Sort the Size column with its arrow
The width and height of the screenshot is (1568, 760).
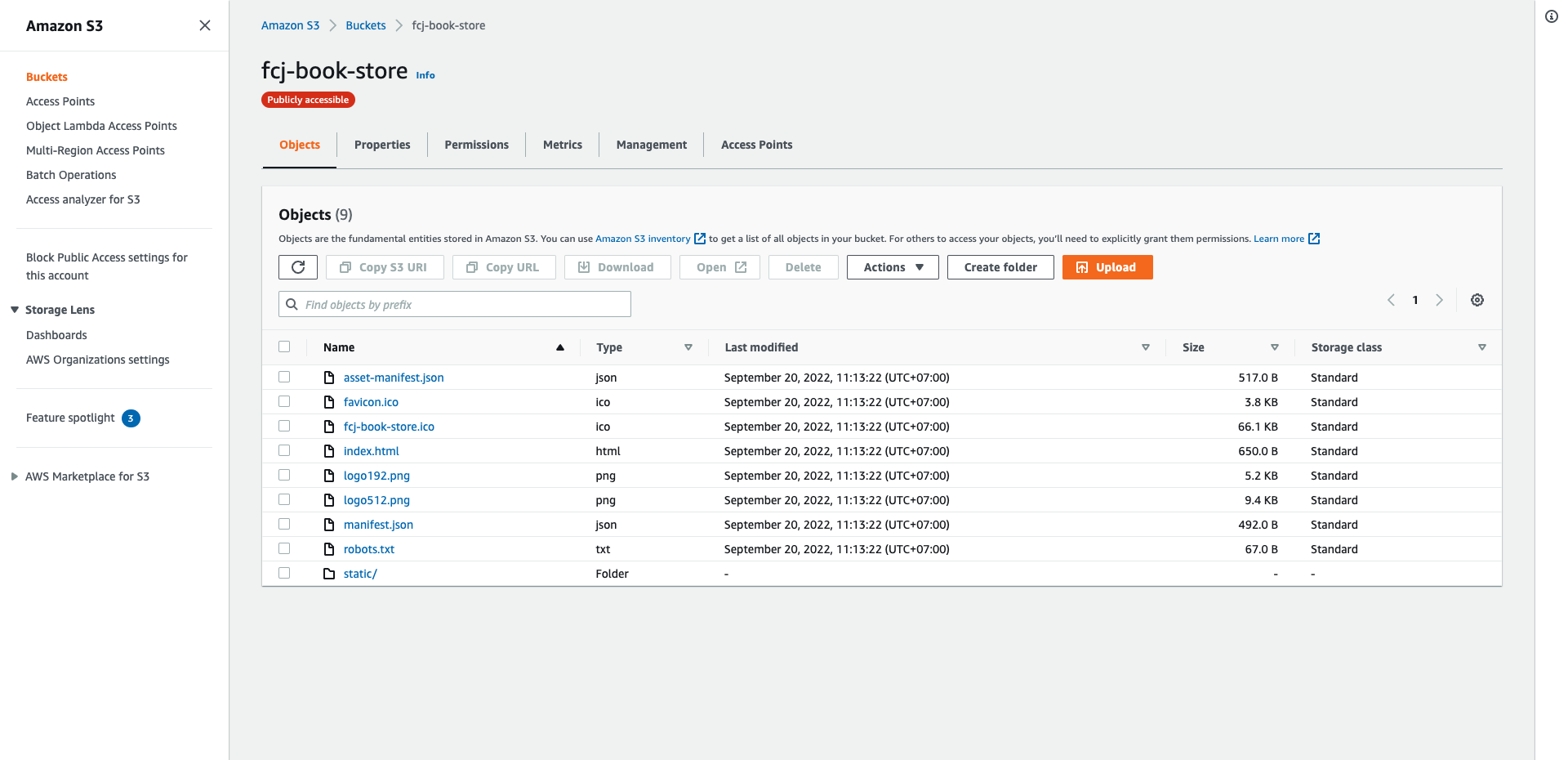coord(1275,347)
